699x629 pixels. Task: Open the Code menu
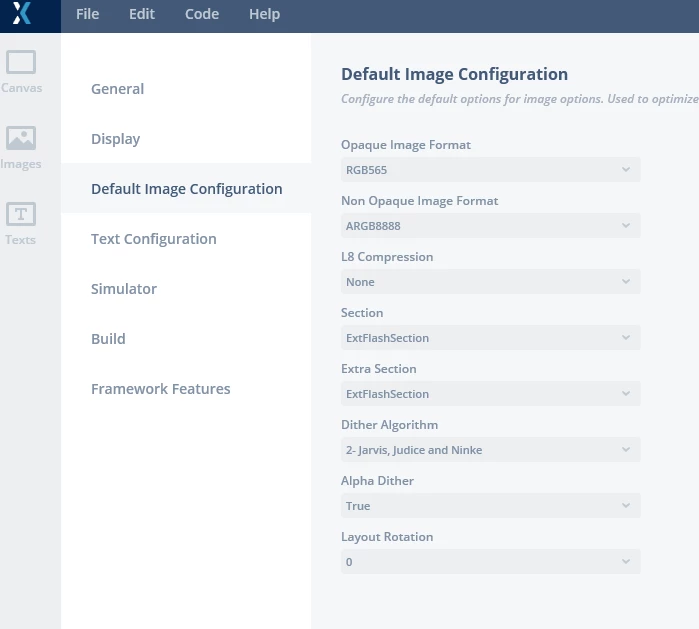202,14
